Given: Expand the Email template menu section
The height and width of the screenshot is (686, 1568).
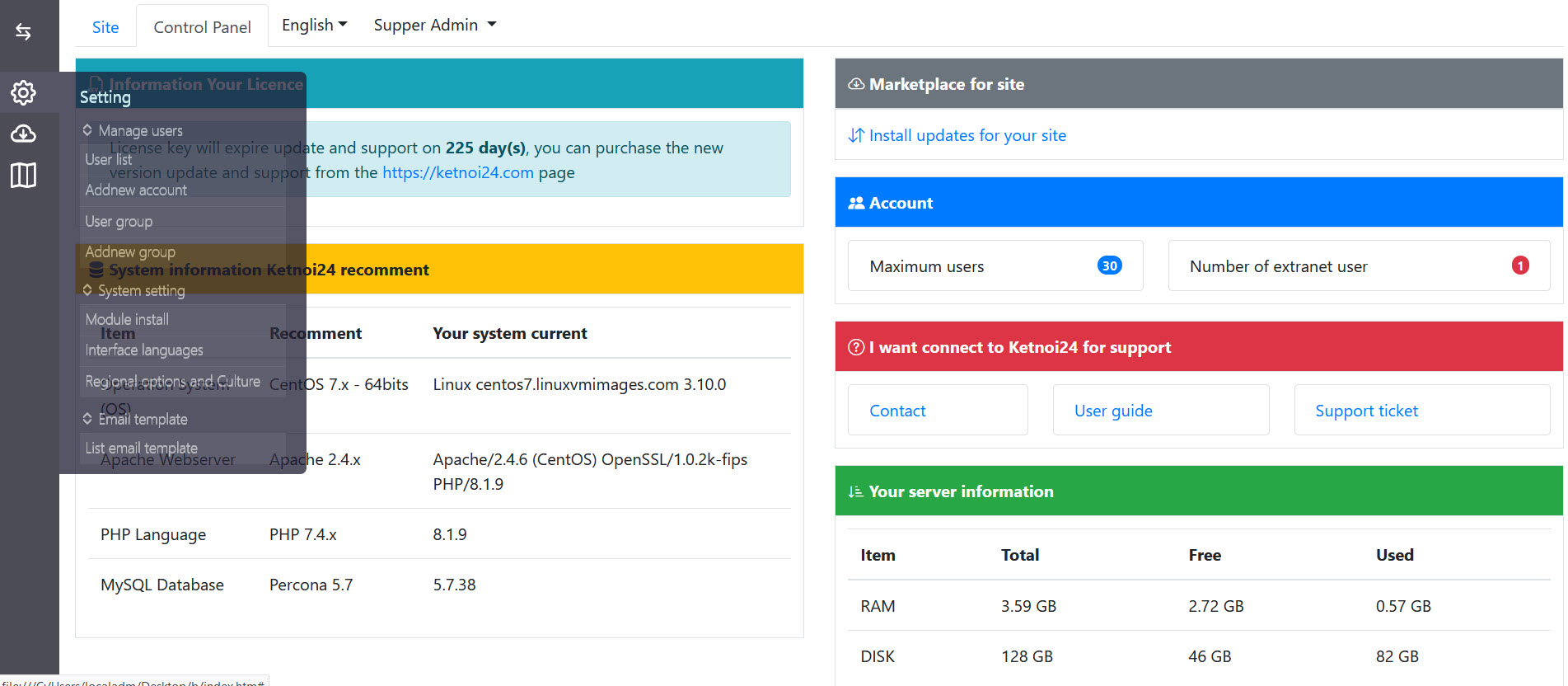Looking at the screenshot, I should pos(135,419).
